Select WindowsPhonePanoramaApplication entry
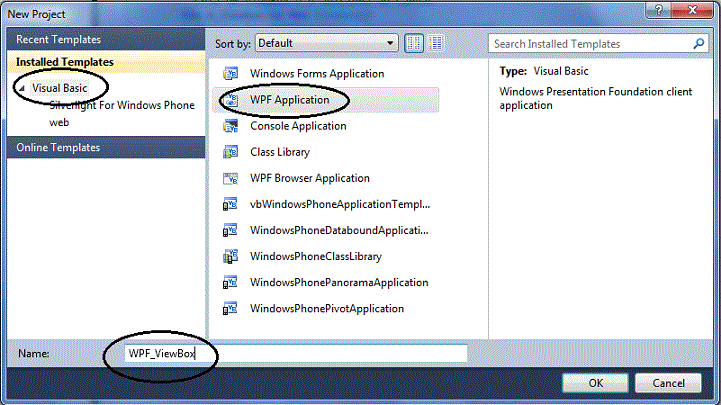The image size is (721, 405). click(325, 282)
